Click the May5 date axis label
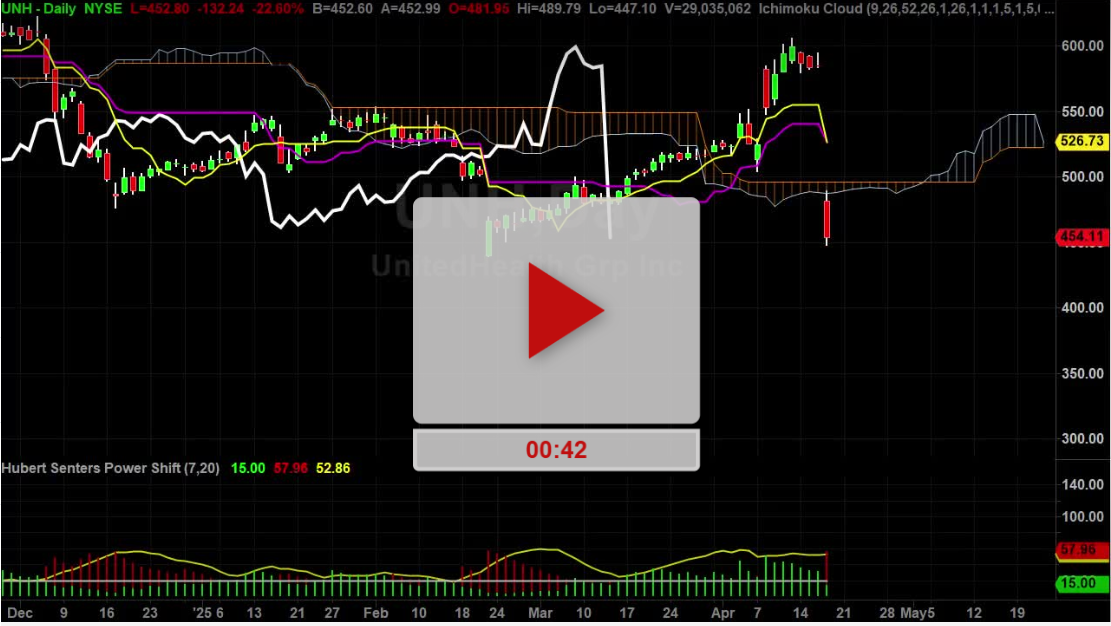The width and height of the screenshot is (1111, 626). (x=918, y=613)
